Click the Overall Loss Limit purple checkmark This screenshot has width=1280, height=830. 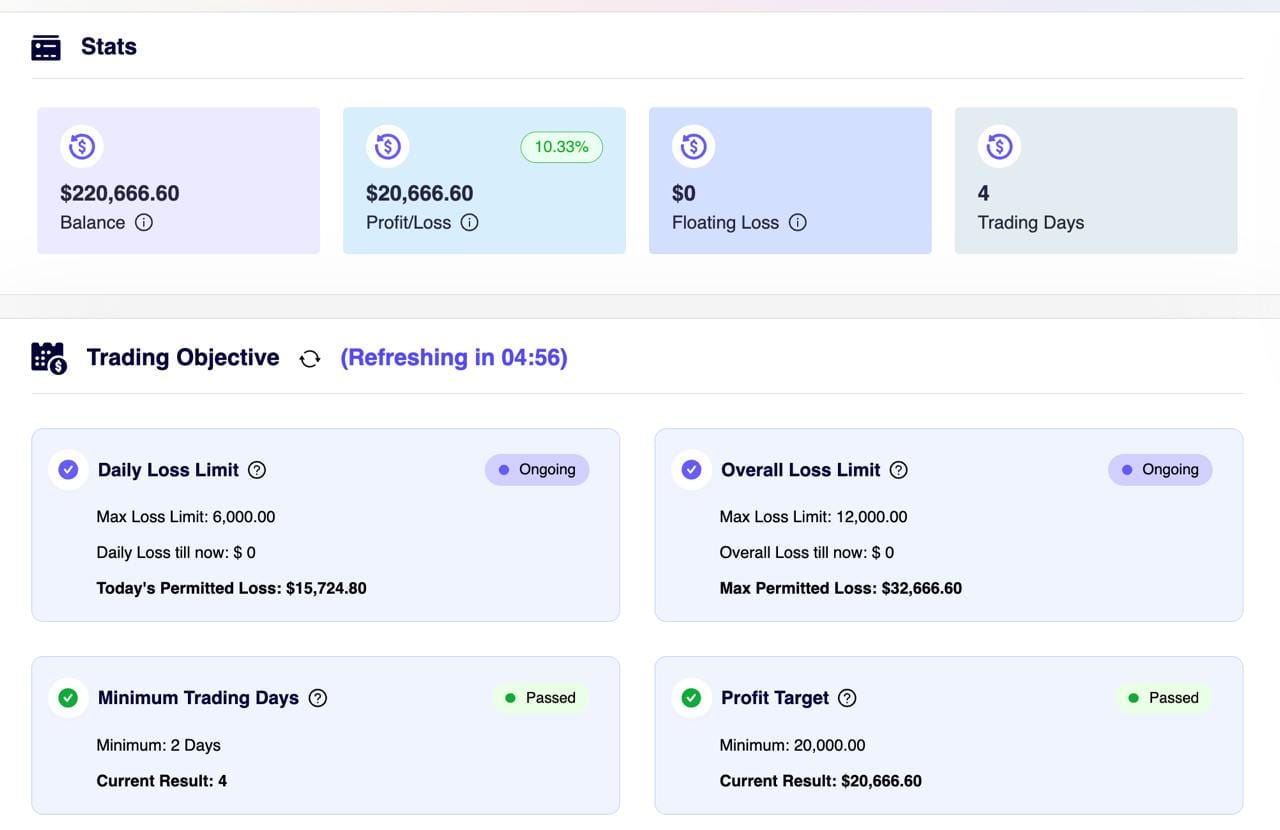(691, 470)
